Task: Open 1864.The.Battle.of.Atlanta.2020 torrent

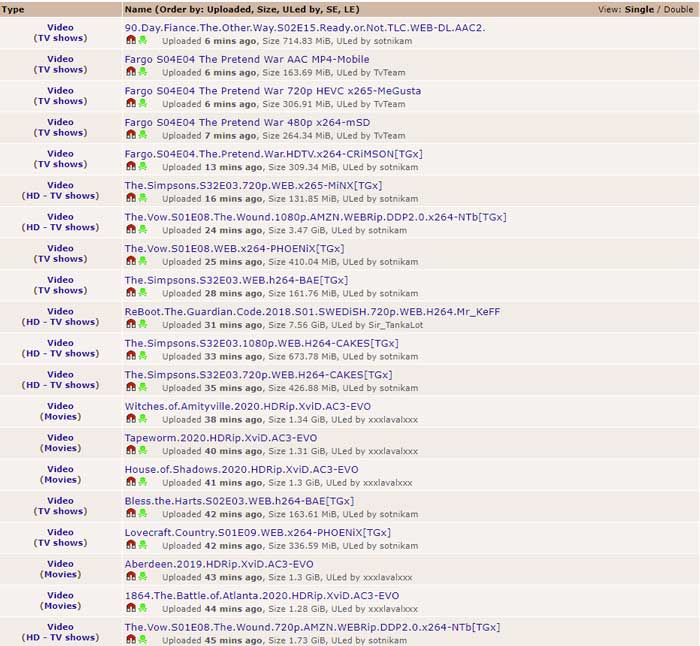Action: point(262,596)
